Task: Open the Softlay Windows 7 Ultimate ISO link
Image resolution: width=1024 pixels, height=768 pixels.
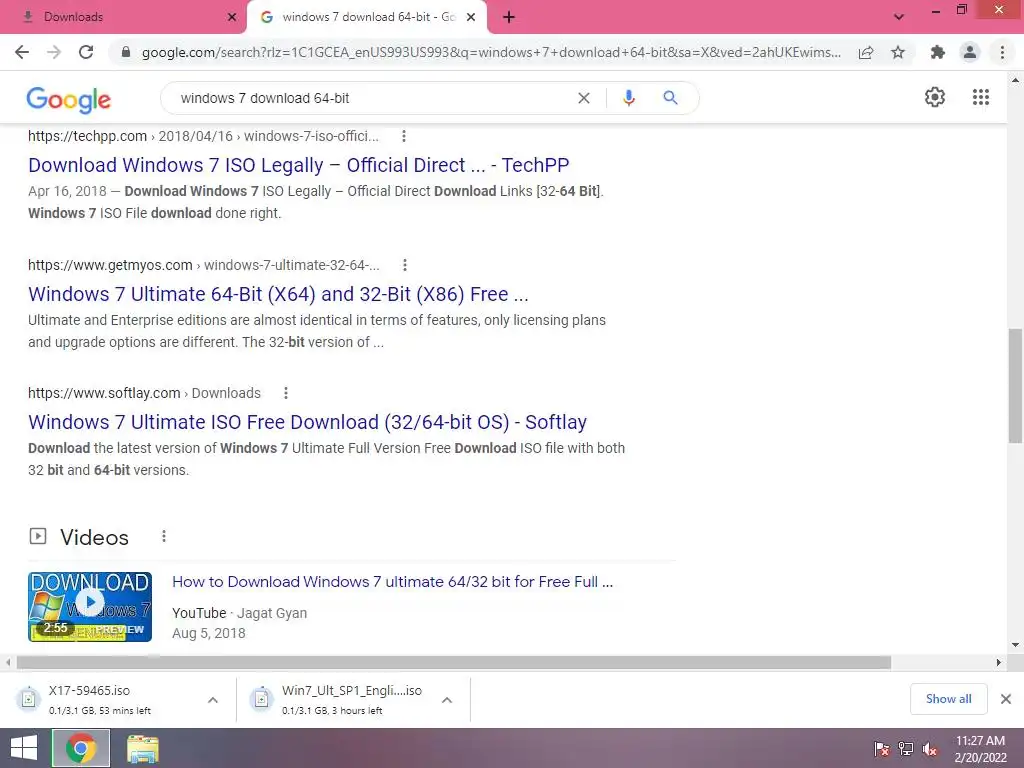Action: [307, 422]
